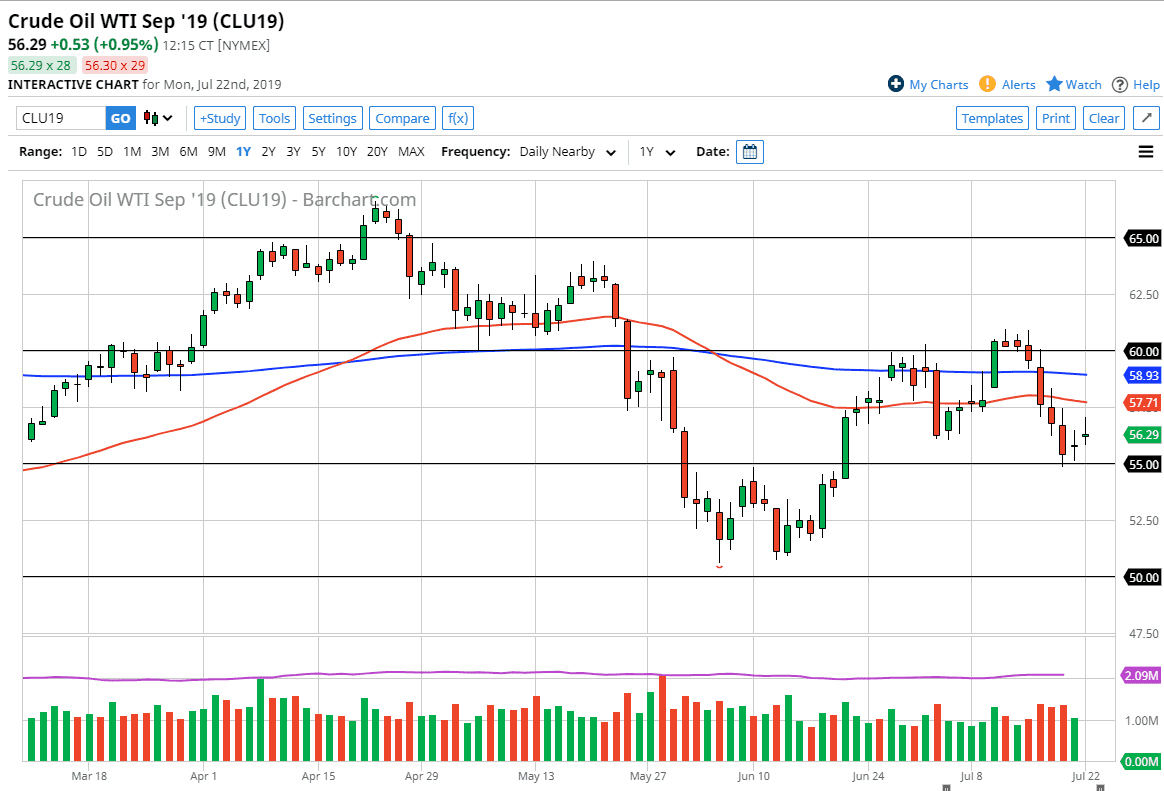The height and width of the screenshot is (791, 1164).
Task: Open Help via the question mark icon
Action: click(1122, 84)
